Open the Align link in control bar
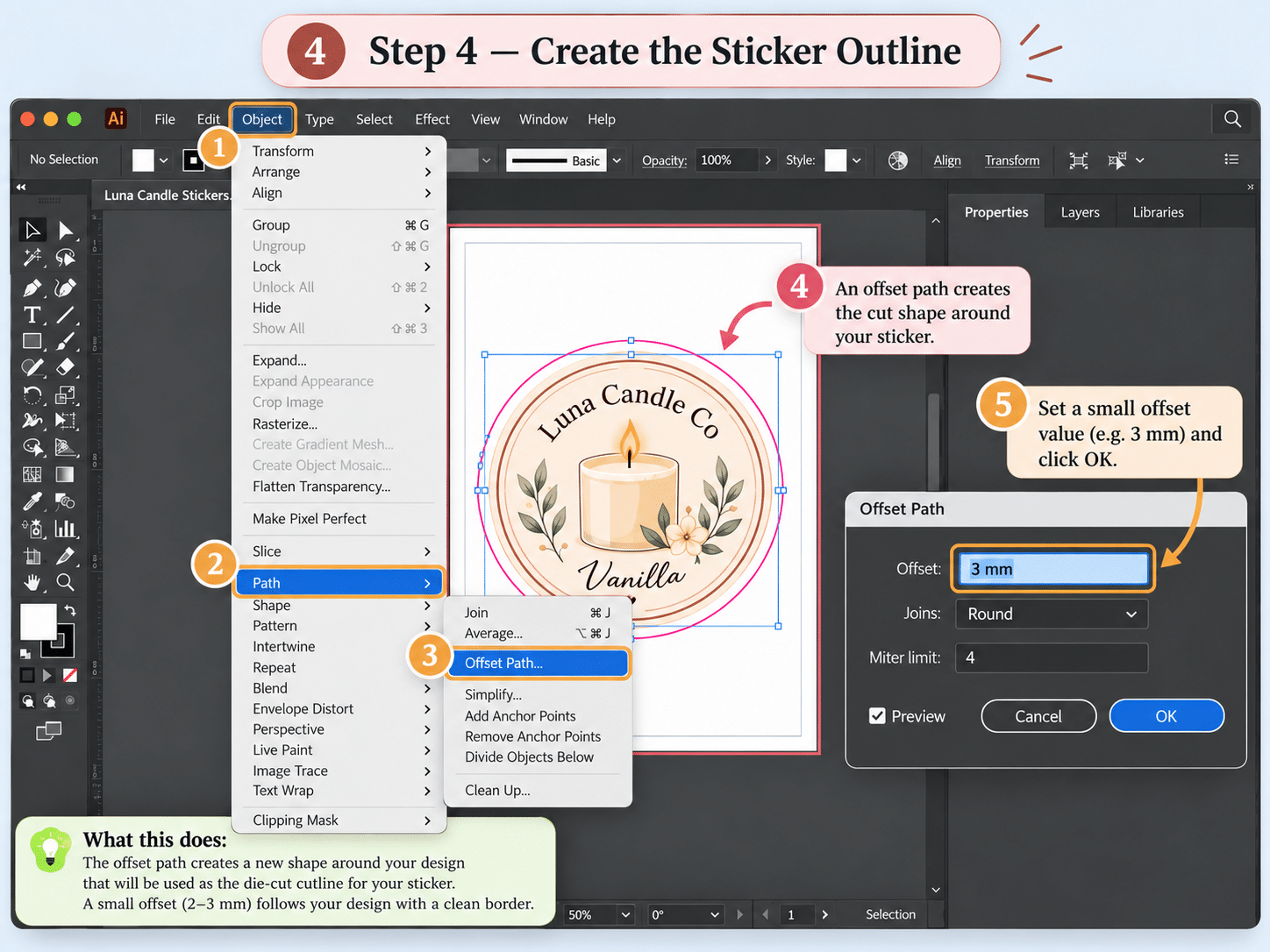 947,160
